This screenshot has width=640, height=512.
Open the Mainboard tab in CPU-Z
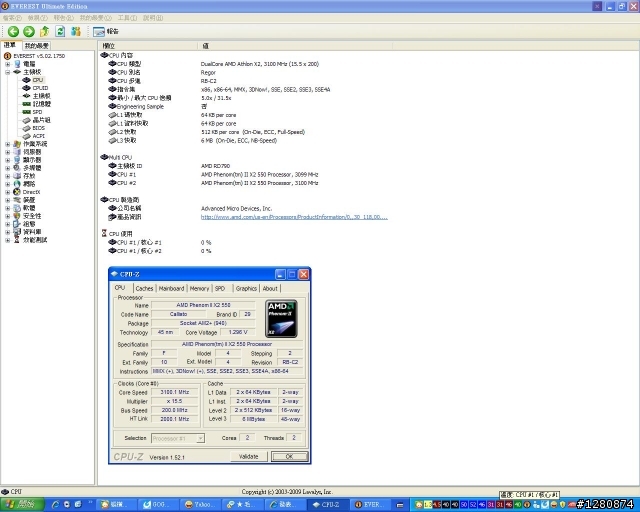tap(171, 288)
